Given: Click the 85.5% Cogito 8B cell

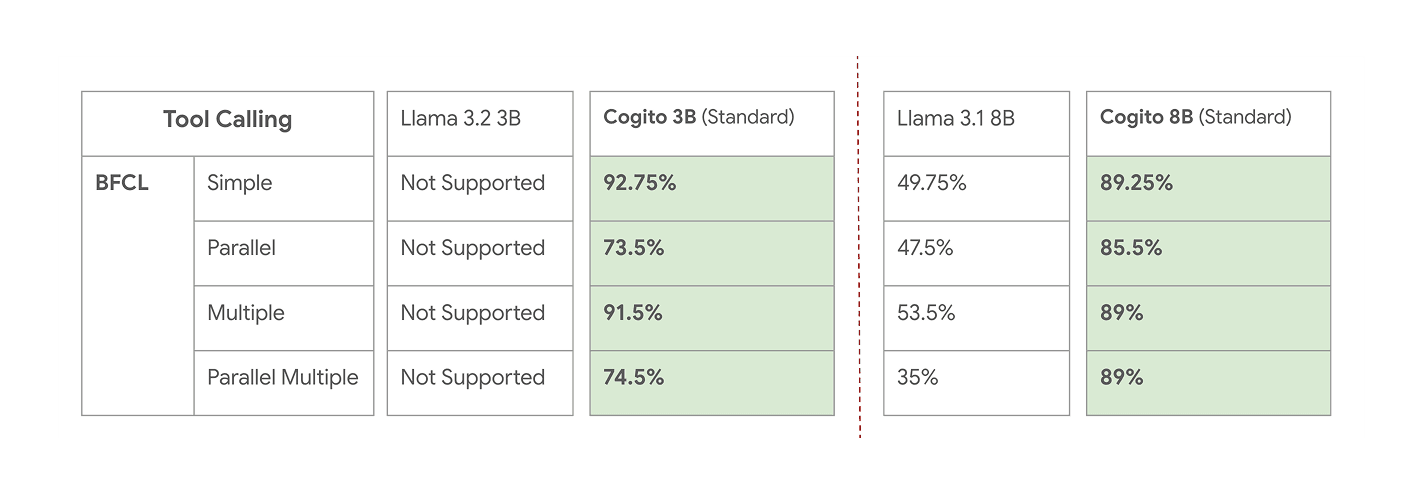Looking at the screenshot, I should tap(1131, 249).
